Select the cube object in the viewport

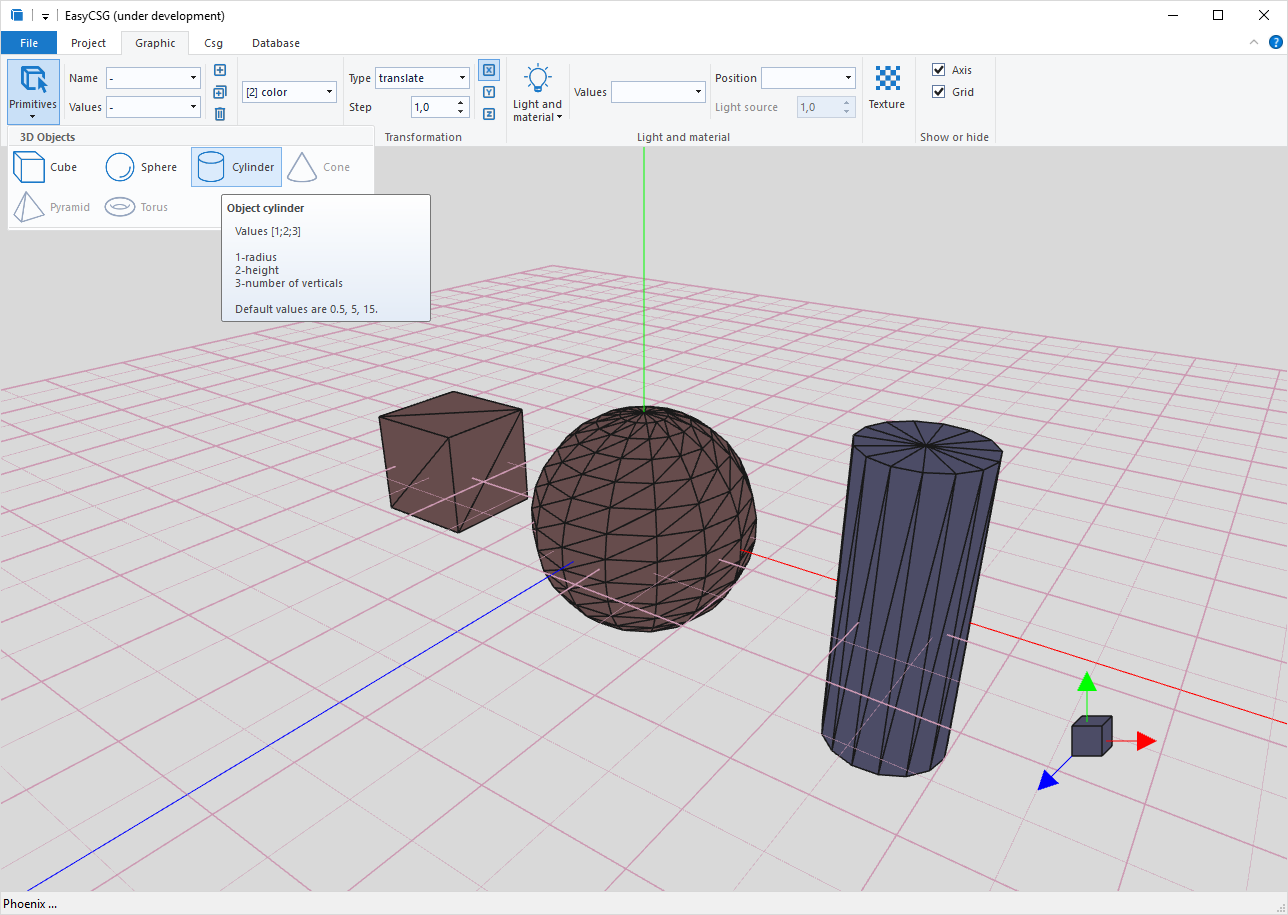click(x=453, y=460)
